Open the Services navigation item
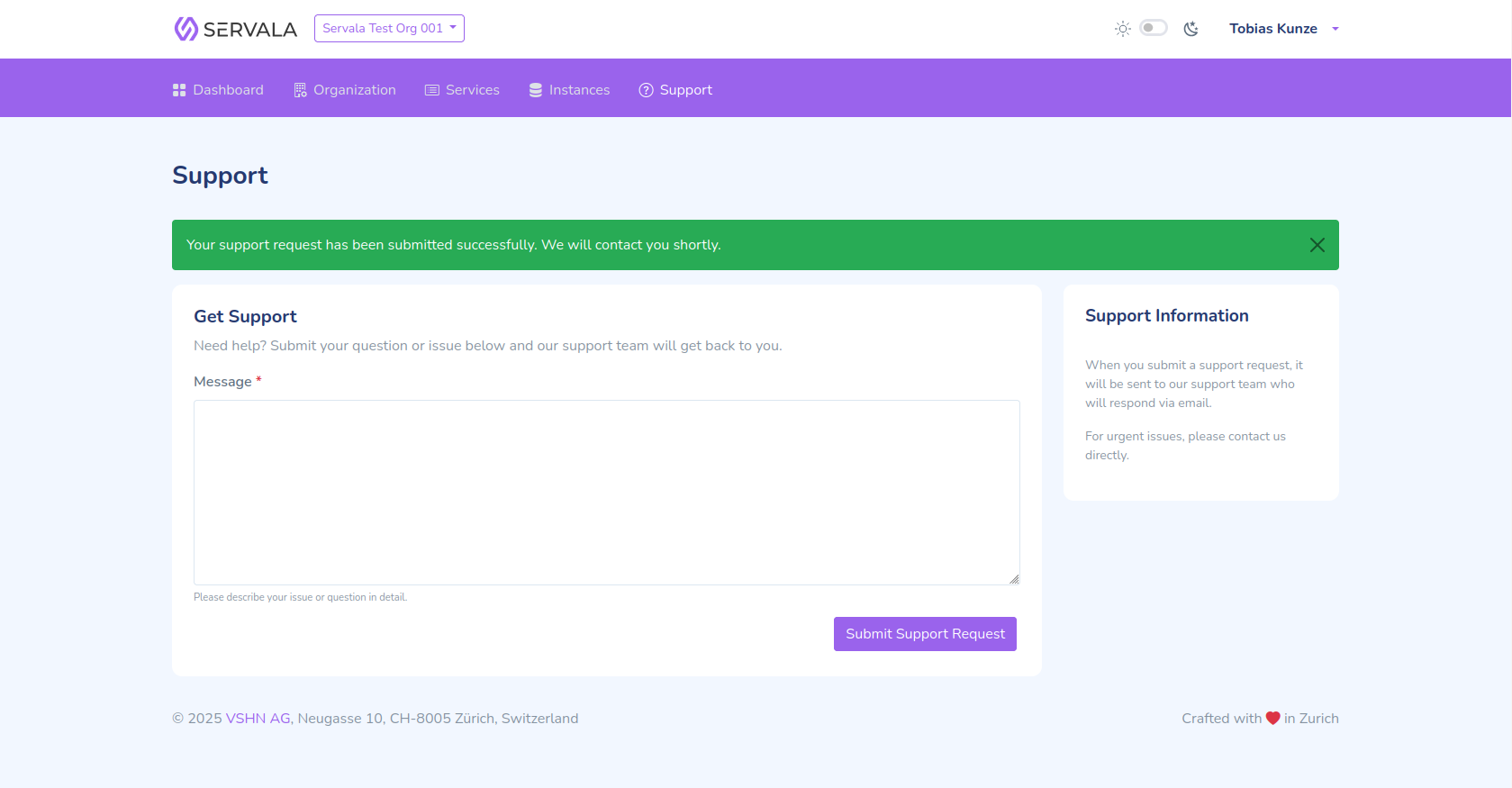 coord(472,90)
